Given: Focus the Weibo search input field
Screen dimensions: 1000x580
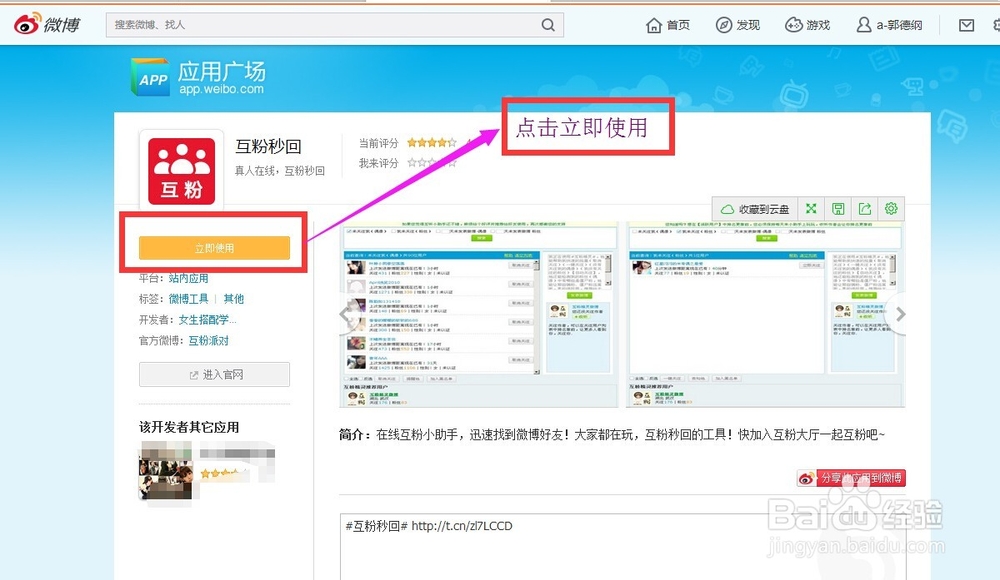Looking at the screenshot, I should click(x=334, y=25).
